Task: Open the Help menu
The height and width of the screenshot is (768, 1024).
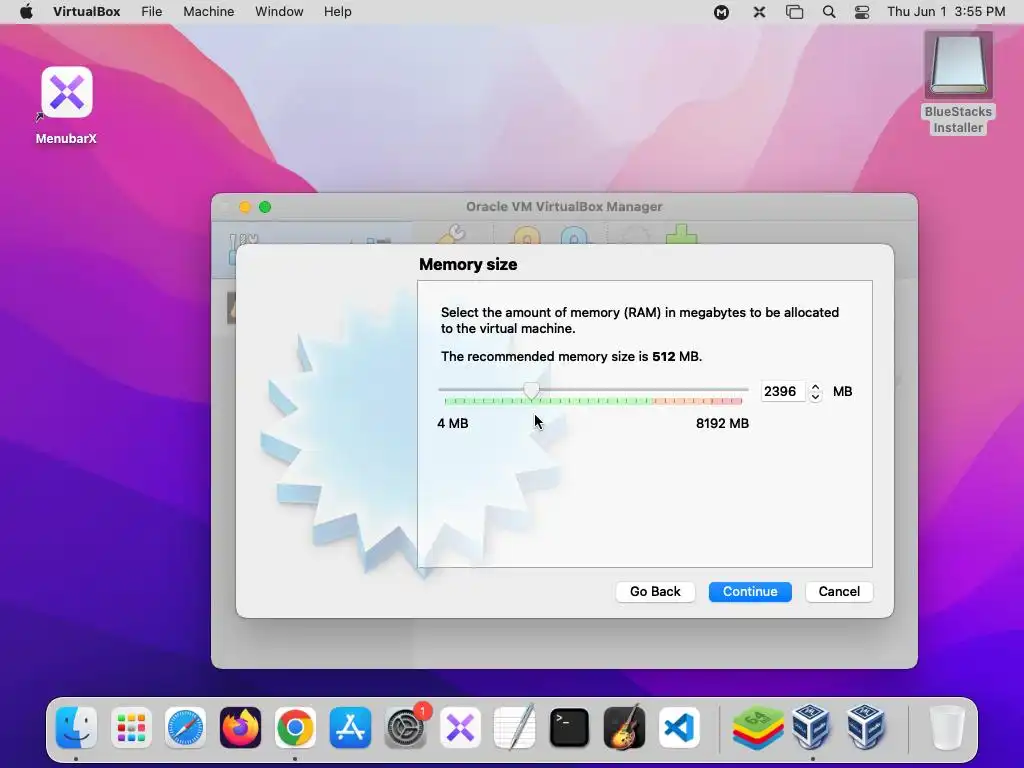Action: tap(338, 12)
